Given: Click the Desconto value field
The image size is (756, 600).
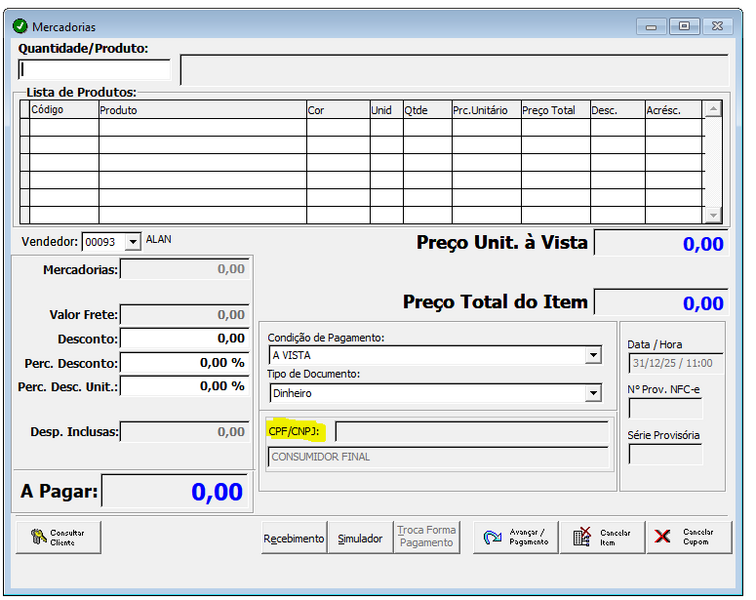Looking at the screenshot, I should click(185, 339).
